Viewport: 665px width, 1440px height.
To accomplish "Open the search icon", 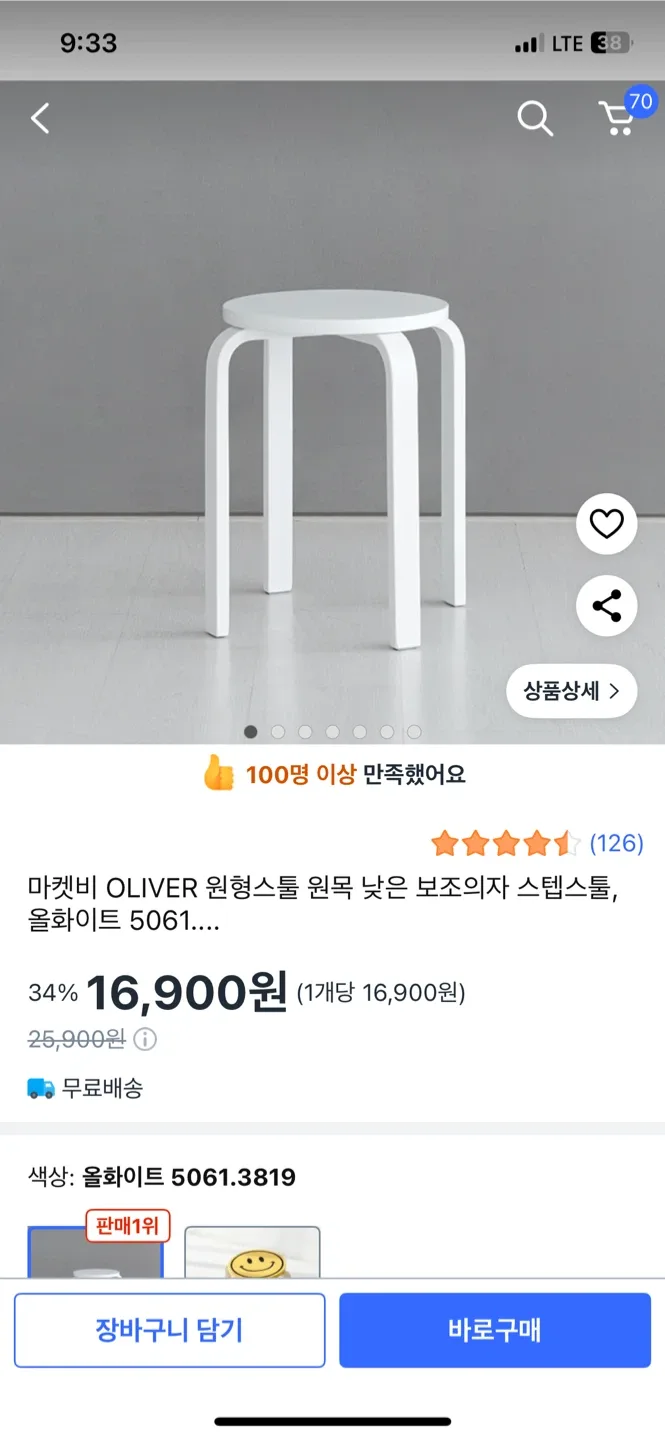I will [535, 118].
